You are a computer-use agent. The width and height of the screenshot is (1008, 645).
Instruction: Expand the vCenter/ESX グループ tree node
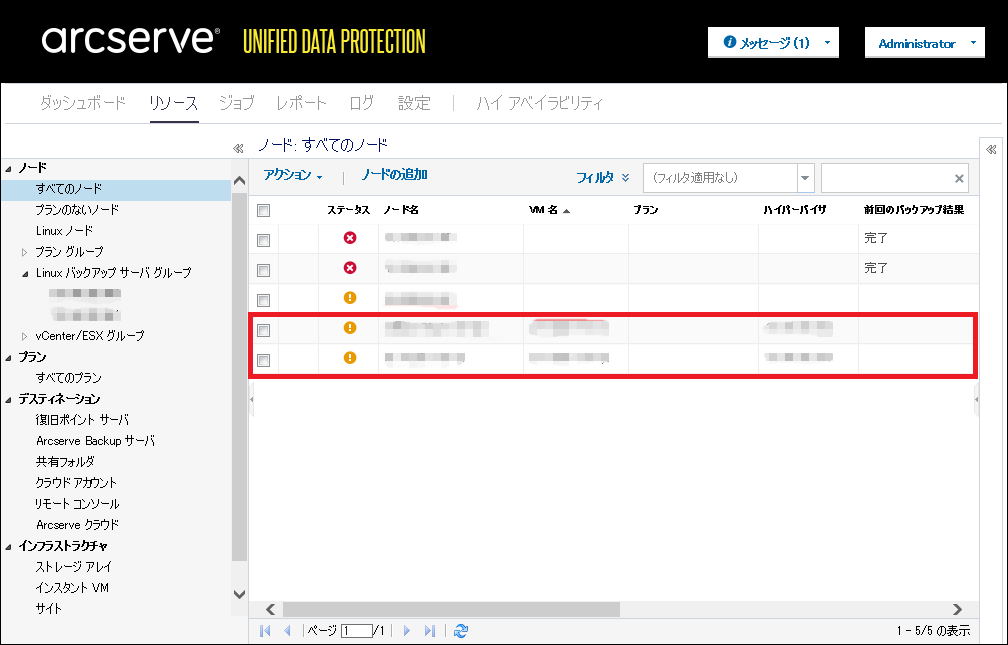point(25,336)
